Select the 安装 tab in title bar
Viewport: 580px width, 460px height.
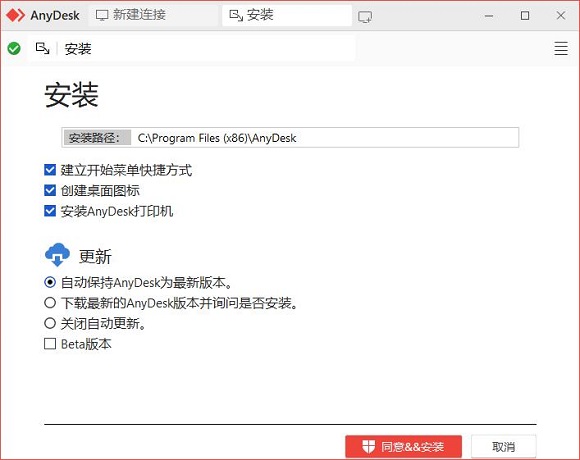(287, 15)
